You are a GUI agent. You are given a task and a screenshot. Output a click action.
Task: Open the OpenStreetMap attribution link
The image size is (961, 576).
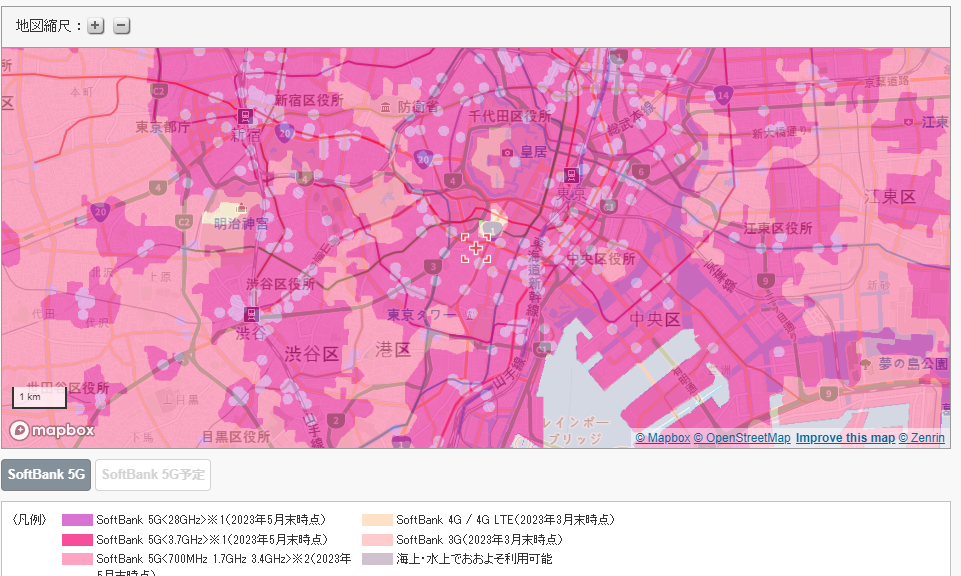point(742,438)
